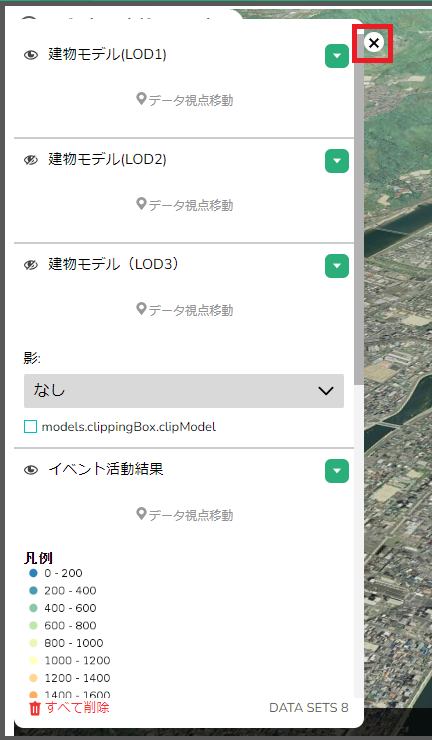
Task: Click the panel's vertical scrollbar thumb
Action: [359, 208]
